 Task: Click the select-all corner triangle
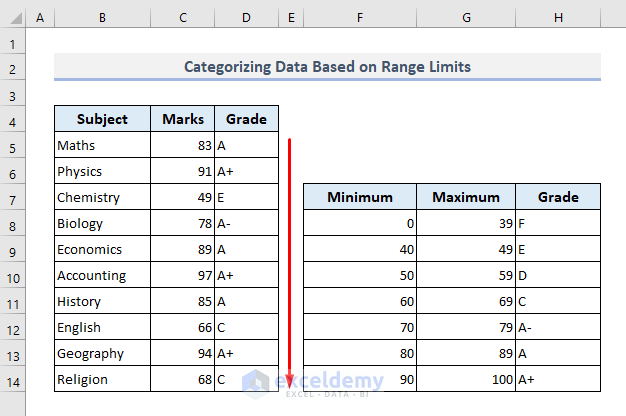[x=16, y=18]
